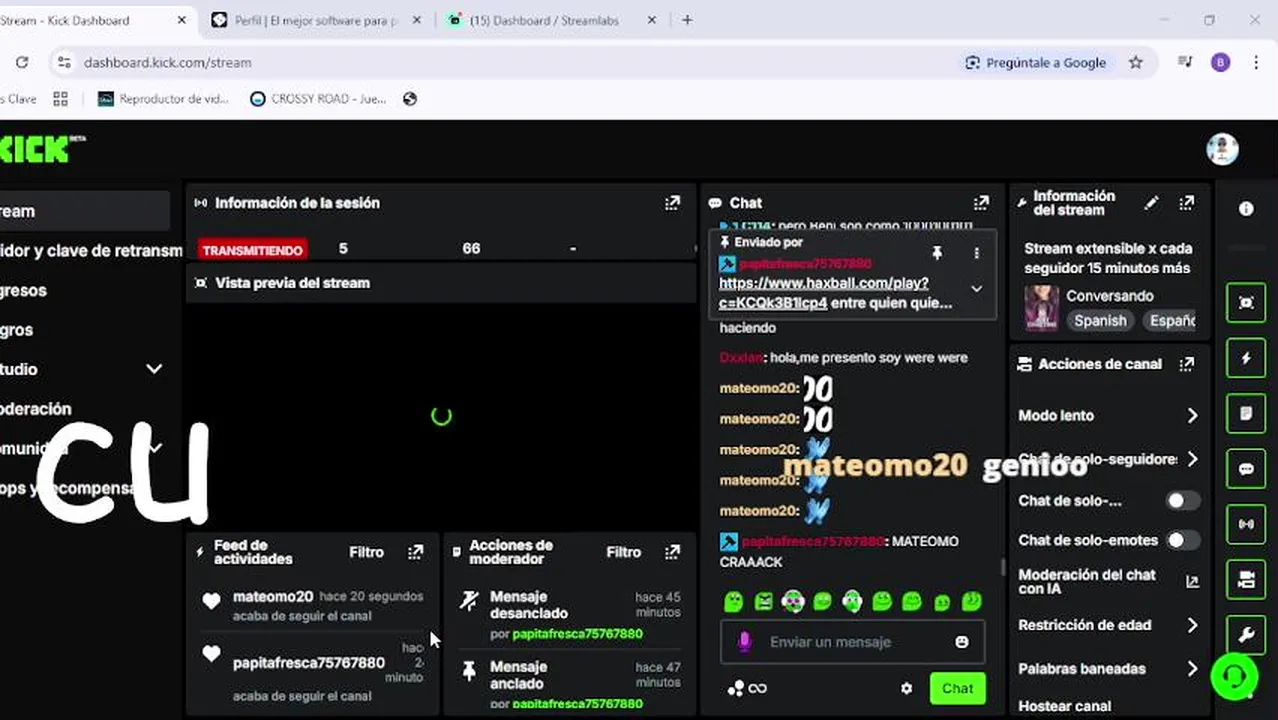Click the TRANSMITIENDO status badge
This screenshot has height=720, width=1278.
click(252, 250)
